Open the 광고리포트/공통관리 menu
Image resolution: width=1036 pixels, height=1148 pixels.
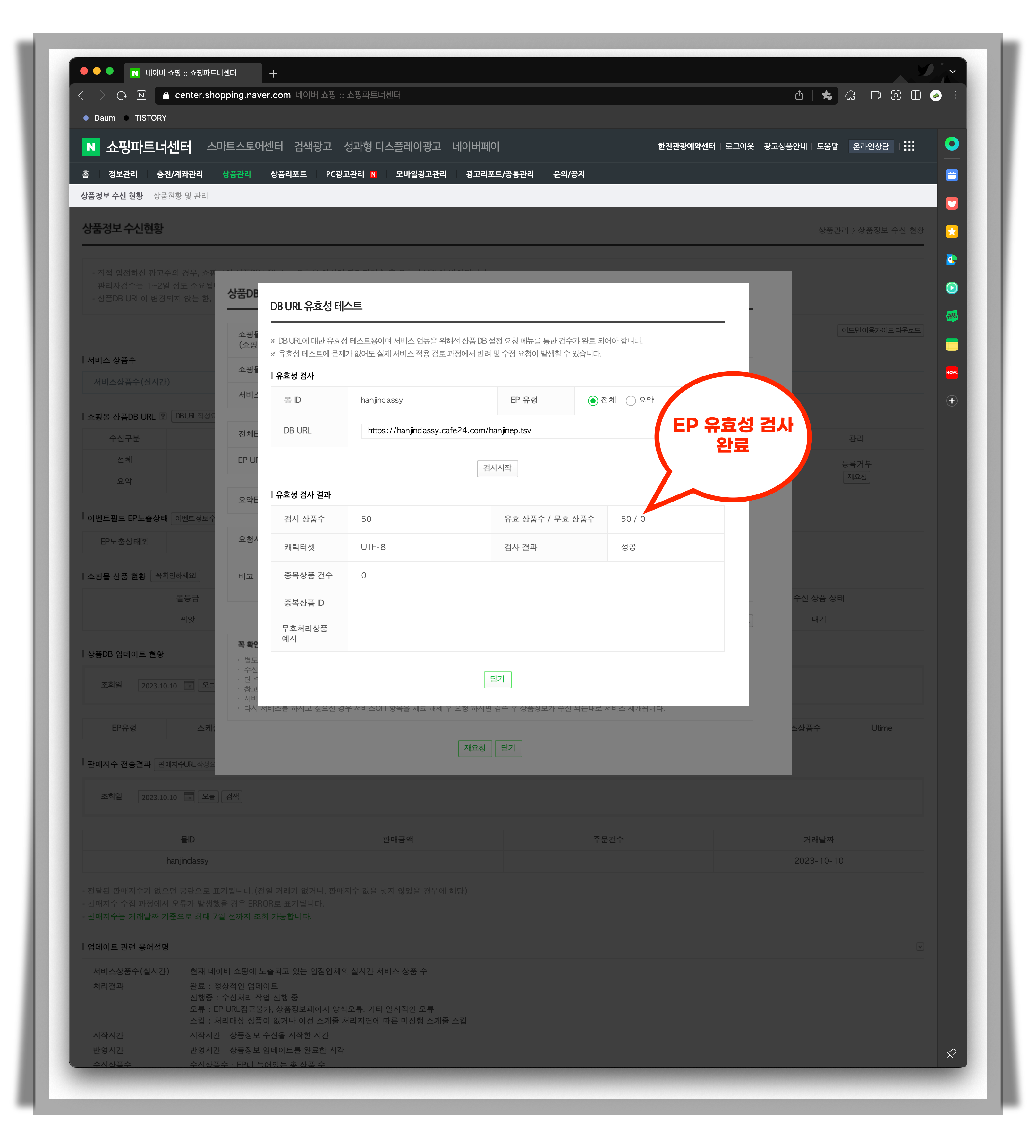click(500, 174)
